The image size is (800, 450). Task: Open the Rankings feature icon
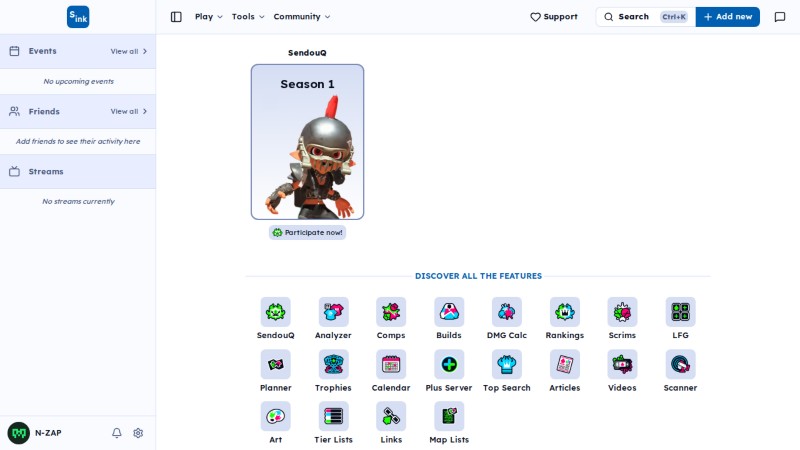[x=565, y=312]
